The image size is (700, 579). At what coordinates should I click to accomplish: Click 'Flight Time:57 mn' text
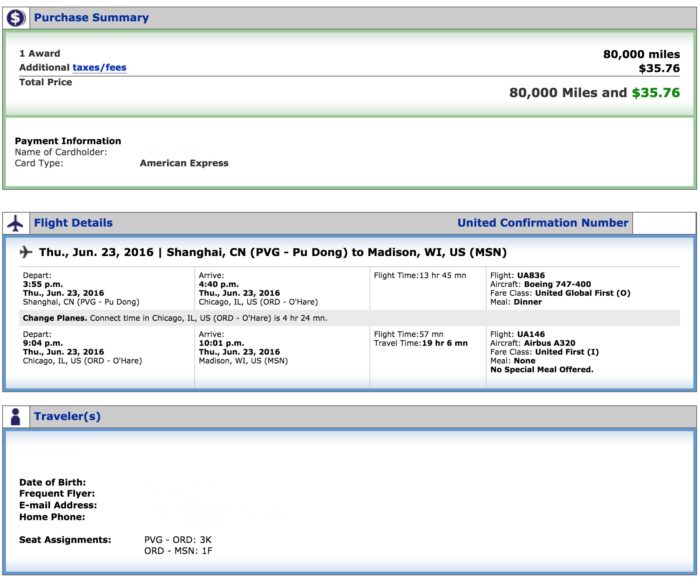pos(408,334)
